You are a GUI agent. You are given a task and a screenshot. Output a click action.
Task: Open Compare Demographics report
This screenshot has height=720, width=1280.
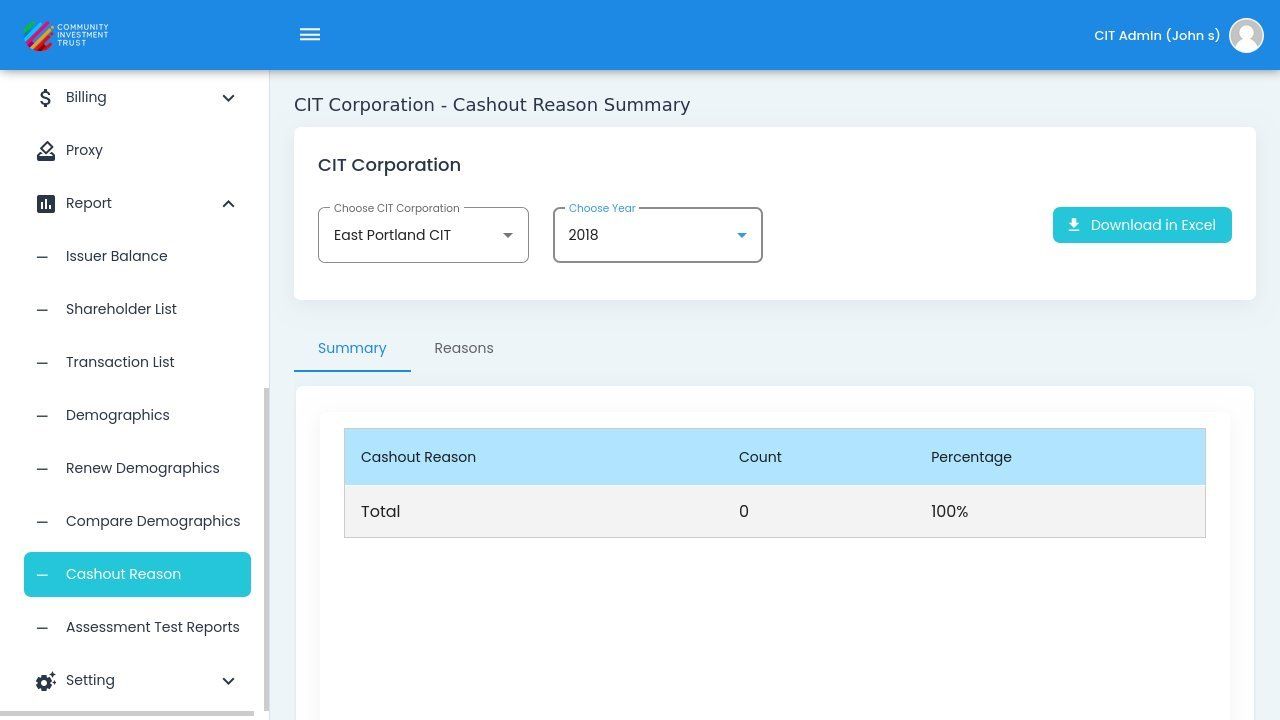[152, 521]
